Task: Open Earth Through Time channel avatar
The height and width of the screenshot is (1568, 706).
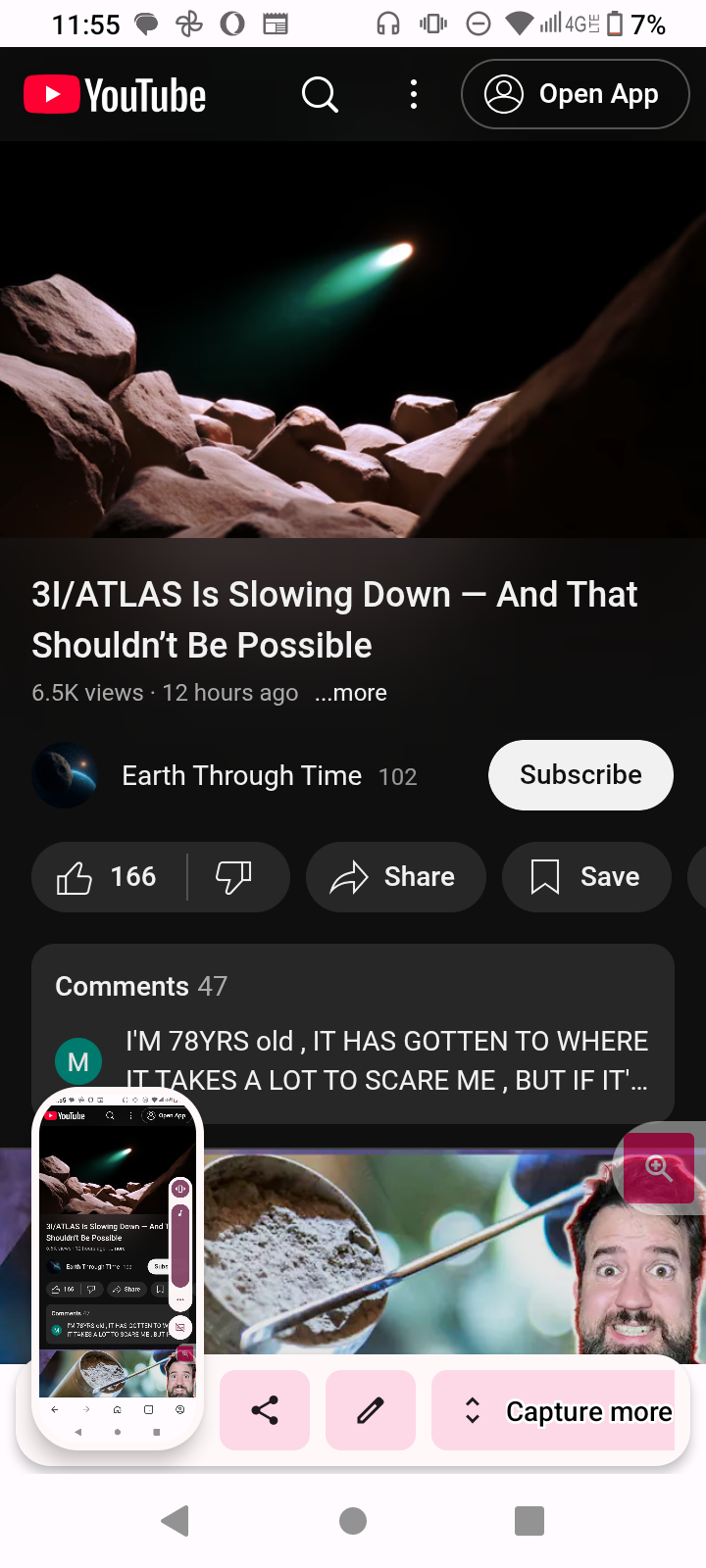Action: pyautogui.click(x=65, y=775)
